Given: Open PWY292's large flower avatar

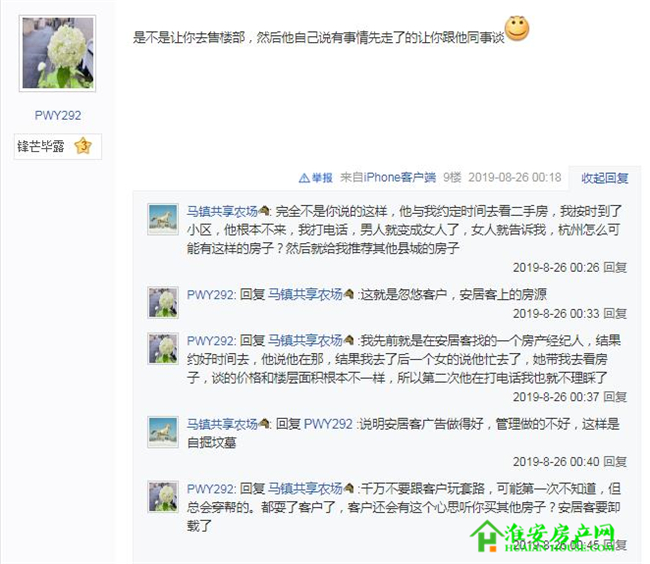Looking at the screenshot, I should 58,53.
